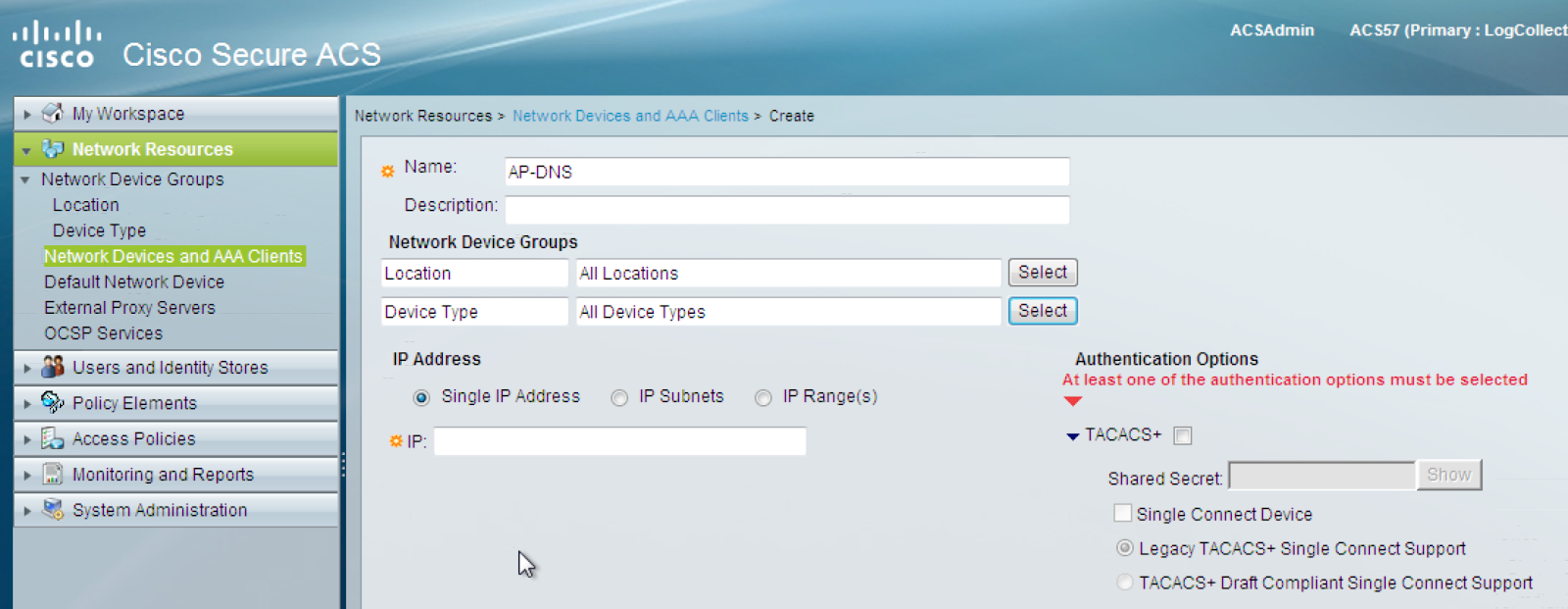Open Access Policies section

click(x=134, y=438)
